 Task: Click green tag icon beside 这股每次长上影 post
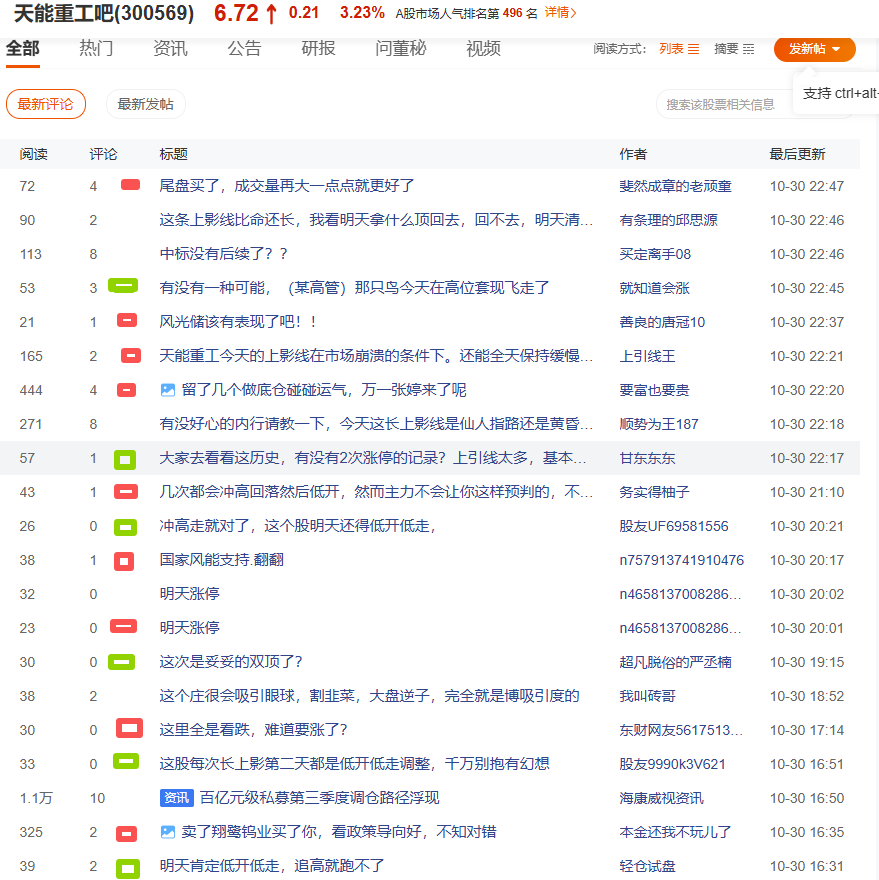[126, 761]
